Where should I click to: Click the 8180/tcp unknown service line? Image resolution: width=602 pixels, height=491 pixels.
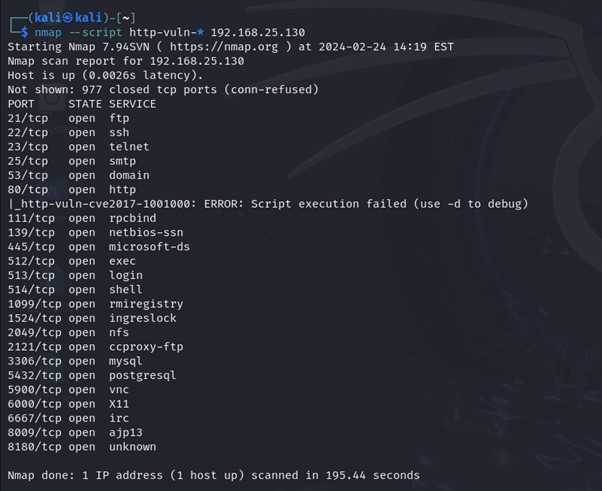(82, 447)
